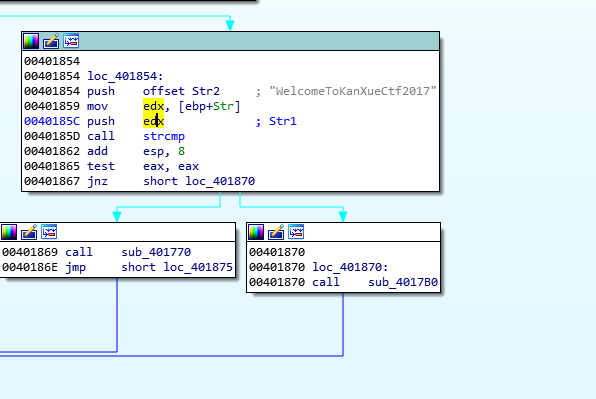Click 'offset Str2' operand

pos(181,91)
